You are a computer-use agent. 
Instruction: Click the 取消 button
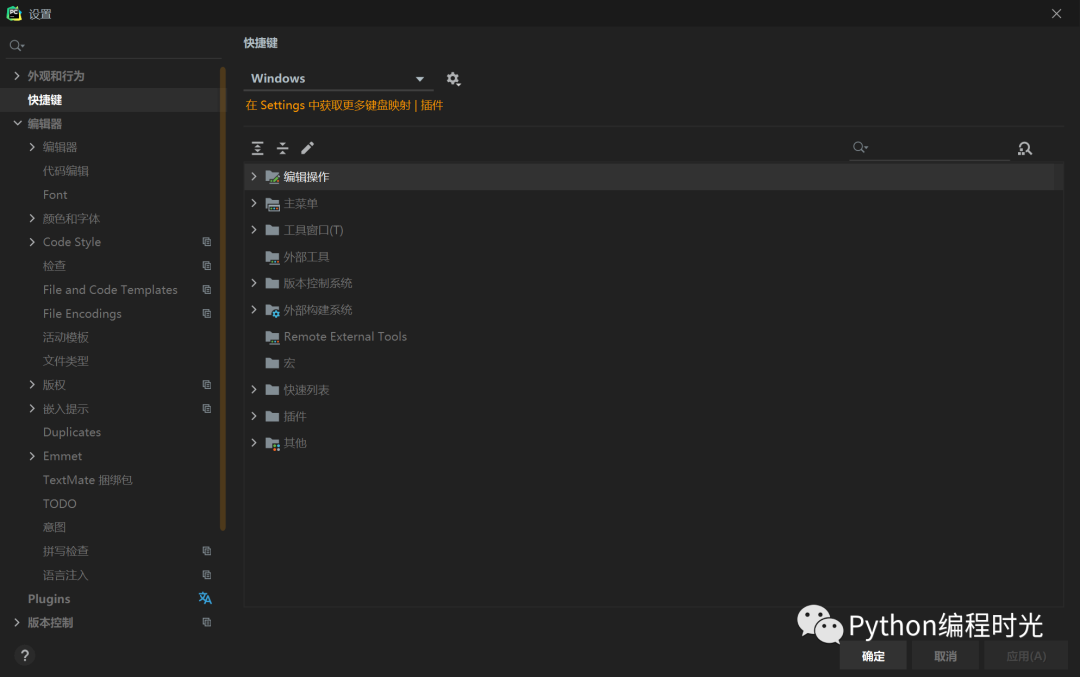coord(945,656)
